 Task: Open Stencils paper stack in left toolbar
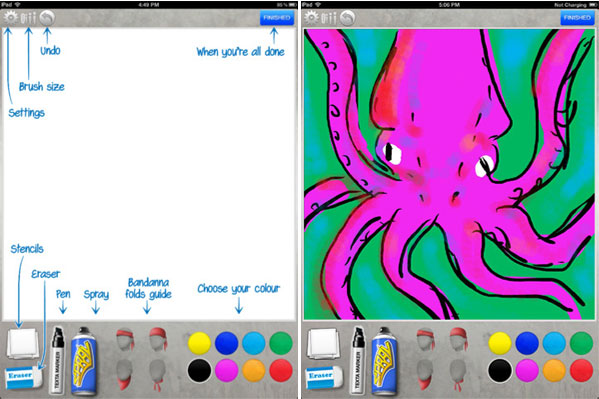click(23, 343)
